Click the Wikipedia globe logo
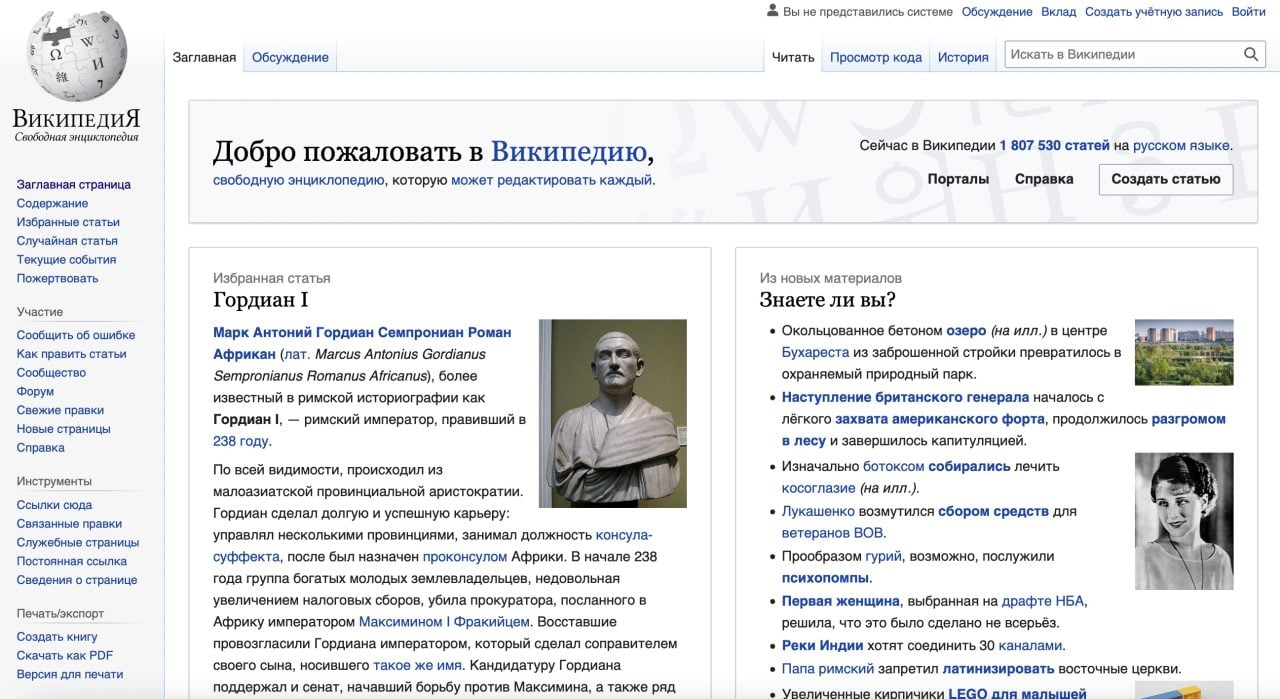 point(76,57)
